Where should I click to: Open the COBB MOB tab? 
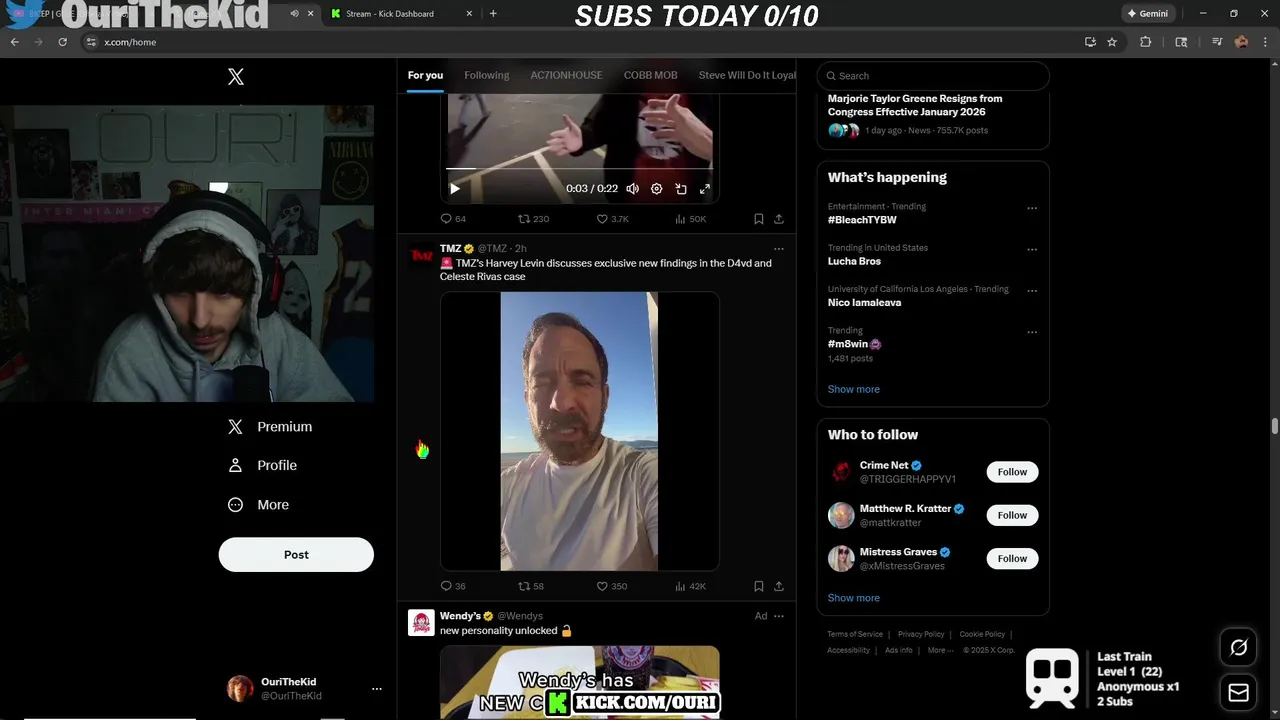pyautogui.click(x=651, y=75)
